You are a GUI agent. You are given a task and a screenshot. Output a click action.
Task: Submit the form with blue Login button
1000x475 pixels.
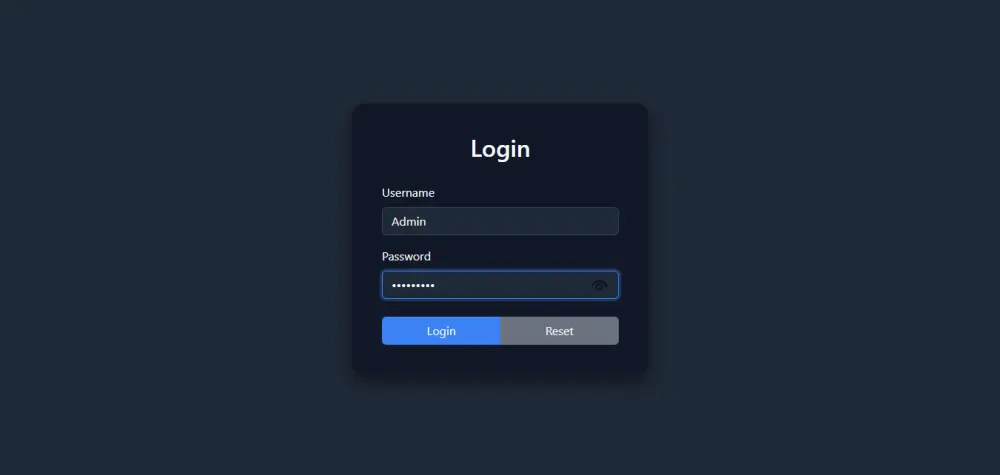(441, 331)
